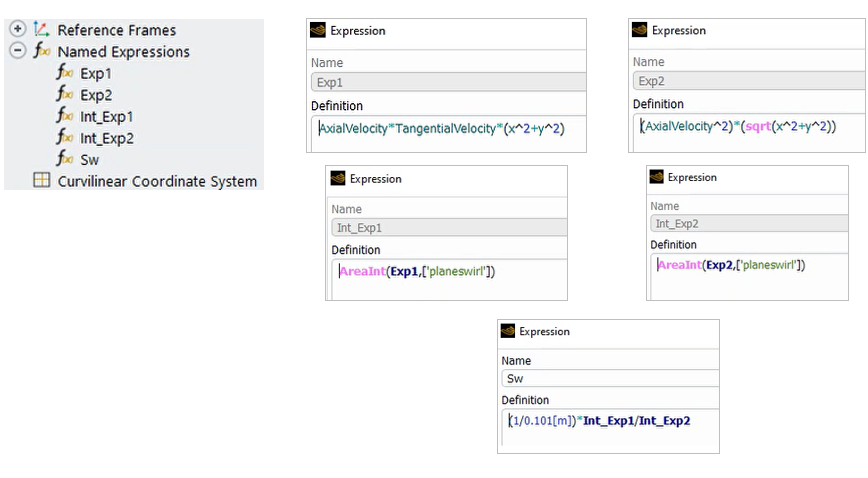Click the function icon beside Exp1
This screenshot has height=478, width=868.
[x=64, y=73]
